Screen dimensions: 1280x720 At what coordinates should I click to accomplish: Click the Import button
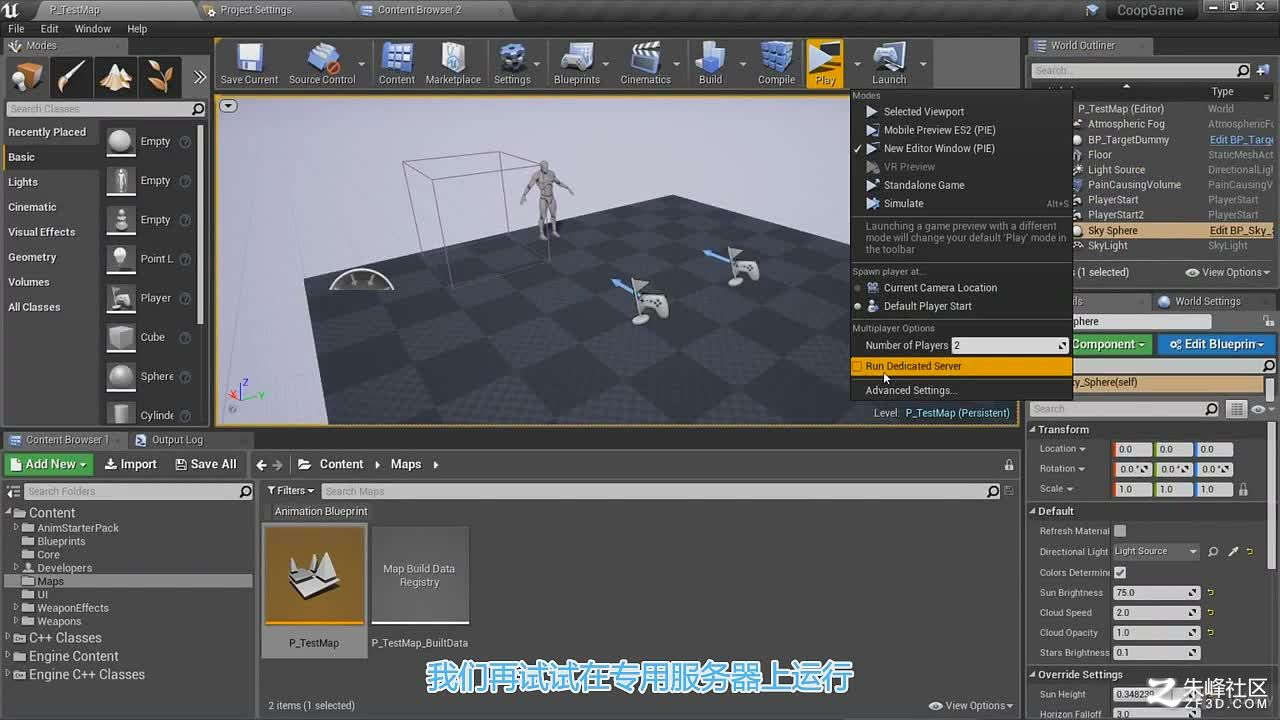click(131, 464)
